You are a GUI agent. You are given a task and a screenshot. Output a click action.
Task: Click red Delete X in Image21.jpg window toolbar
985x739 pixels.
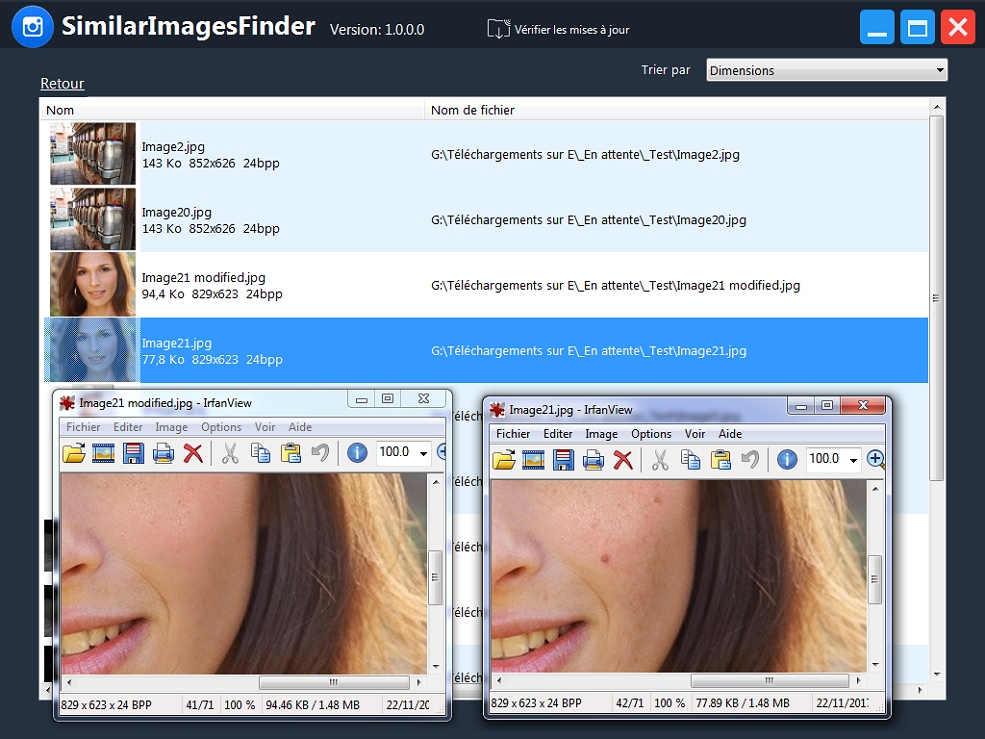623,459
